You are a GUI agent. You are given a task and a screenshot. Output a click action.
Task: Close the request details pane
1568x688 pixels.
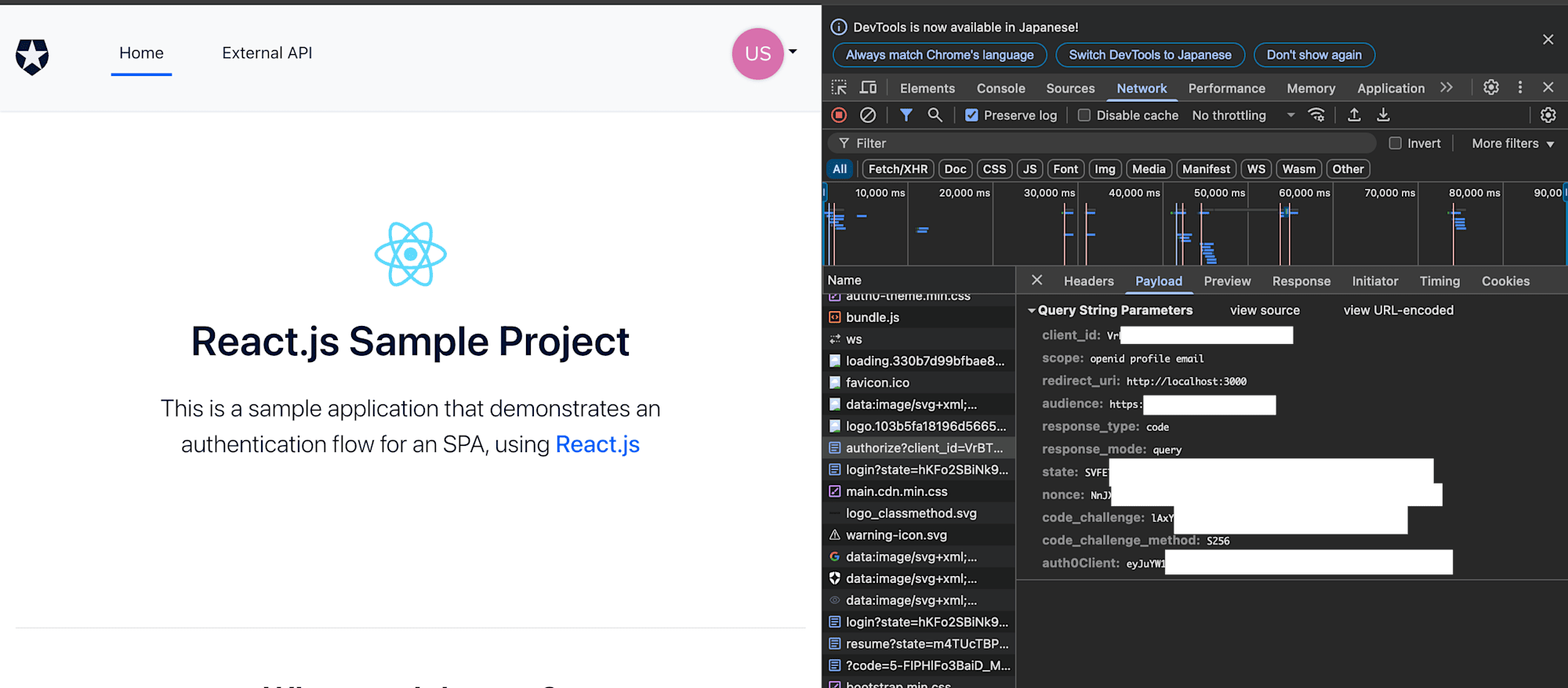coord(1036,281)
